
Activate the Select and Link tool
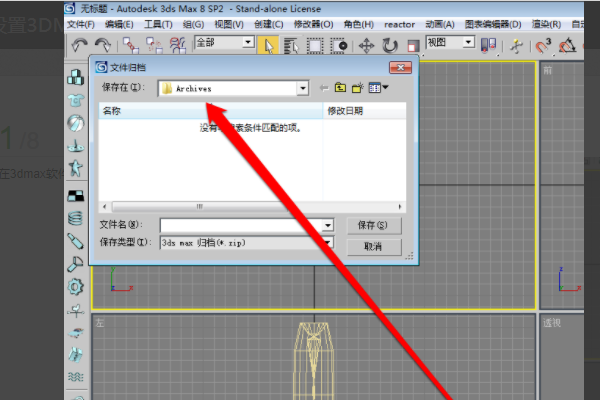(x=130, y=46)
